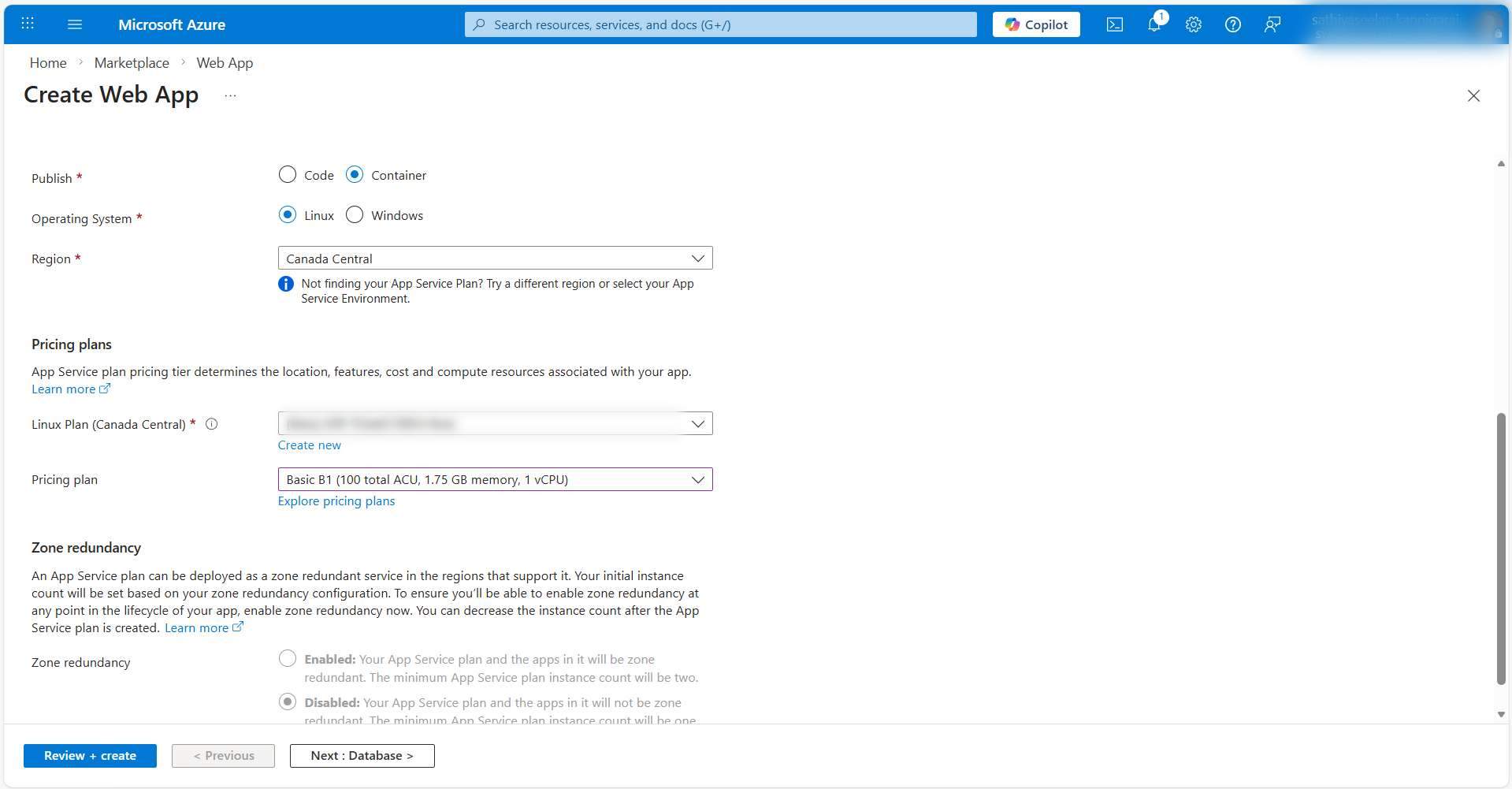Image resolution: width=1512 pixels, height=789 pixels.
Task: Click the scrollbar up arrow
Action: [x=1501, y=164]
